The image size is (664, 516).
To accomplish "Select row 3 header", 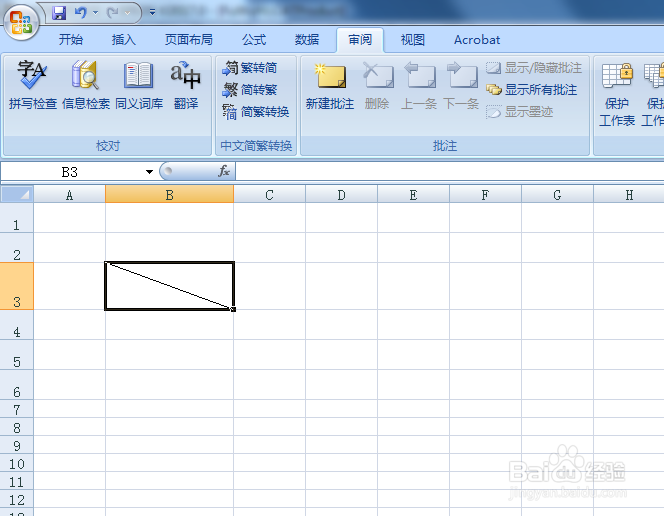I will (17, 286).
